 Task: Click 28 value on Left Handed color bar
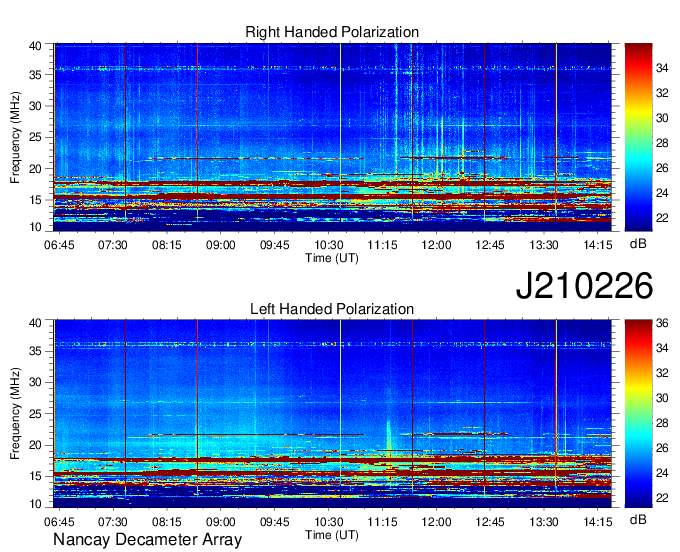(662, 423)
